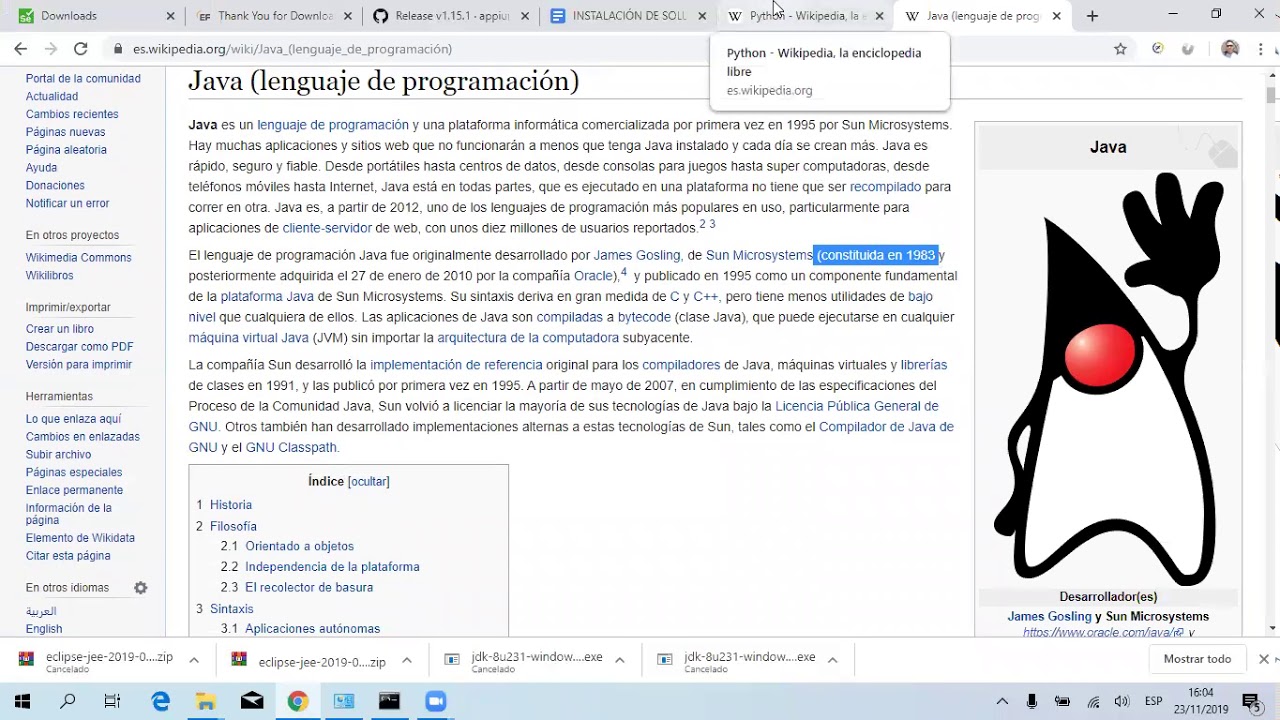Open the taskbar clock showing 16:04

pos(1201,701)
